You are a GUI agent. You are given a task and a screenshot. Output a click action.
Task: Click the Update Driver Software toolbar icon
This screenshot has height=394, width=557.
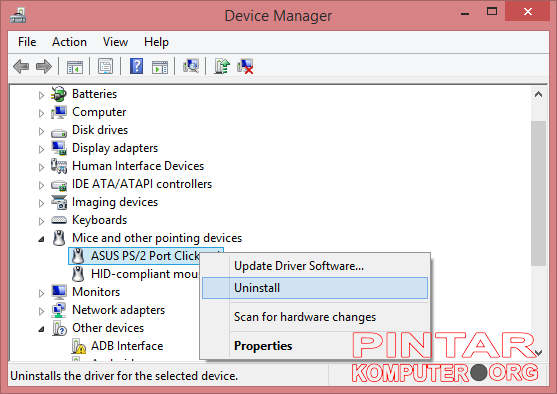pos(222,66)
